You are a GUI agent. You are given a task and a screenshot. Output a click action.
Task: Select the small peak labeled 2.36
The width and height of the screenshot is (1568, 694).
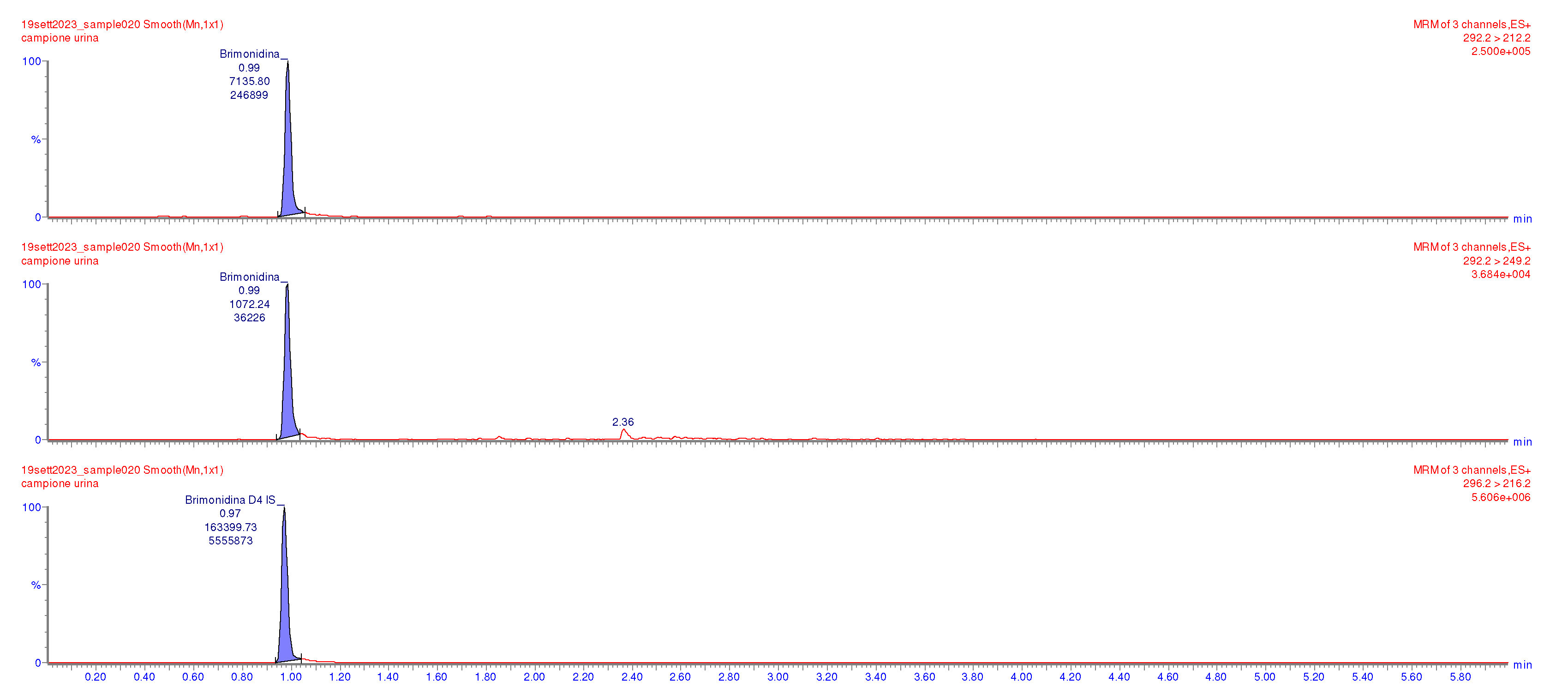click(x=624, y=434)
